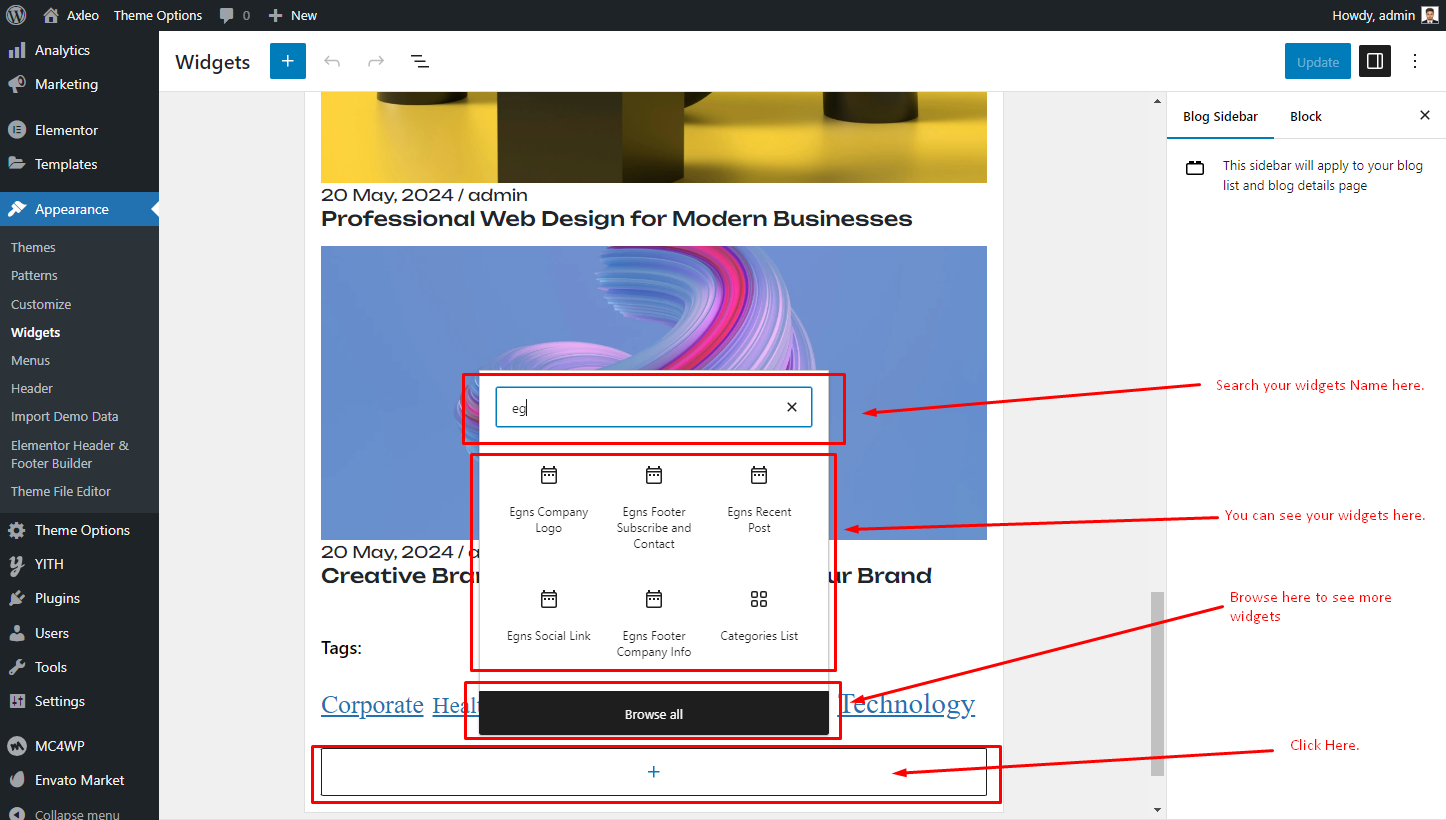
Task: Insert Egns Footer Subscribe and Contact widget
Action: [654, 509]
